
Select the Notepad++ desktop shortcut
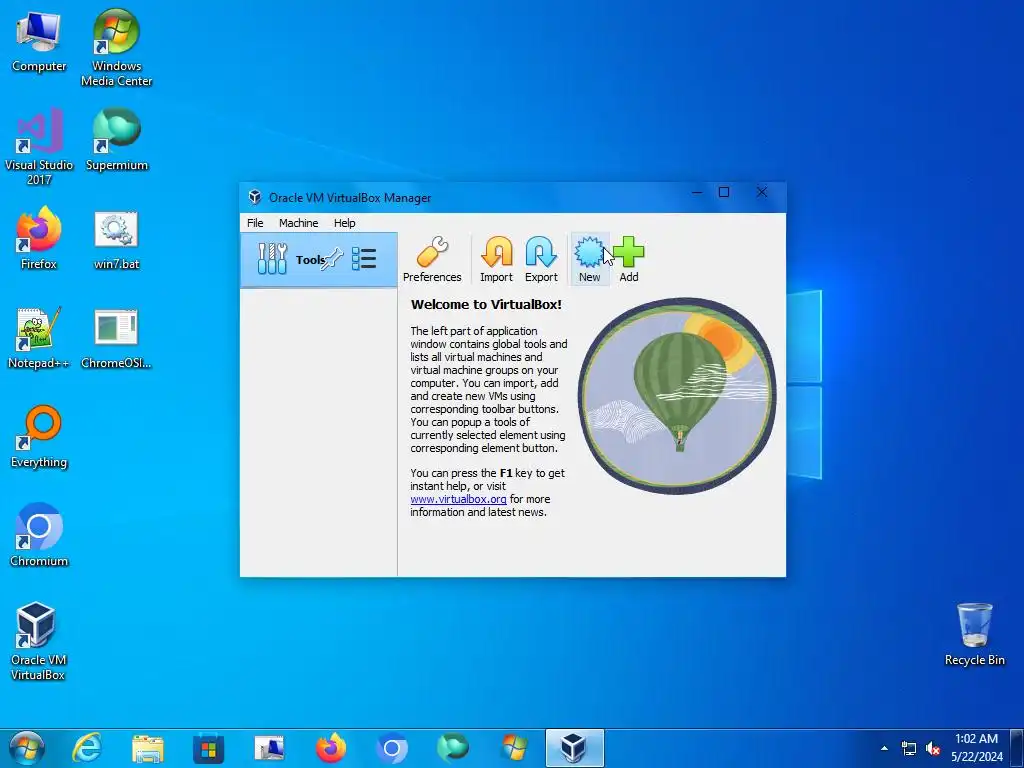pyautogui.click(x=39, y=338)
